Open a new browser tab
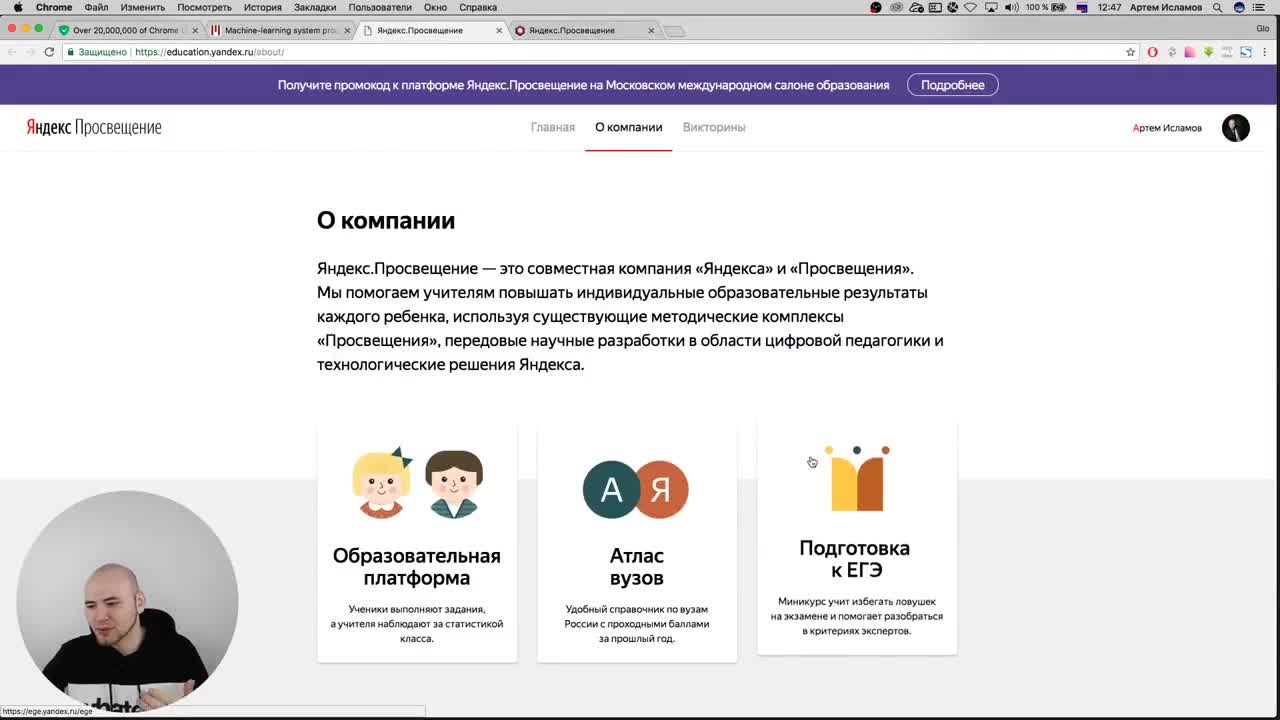 675,31
